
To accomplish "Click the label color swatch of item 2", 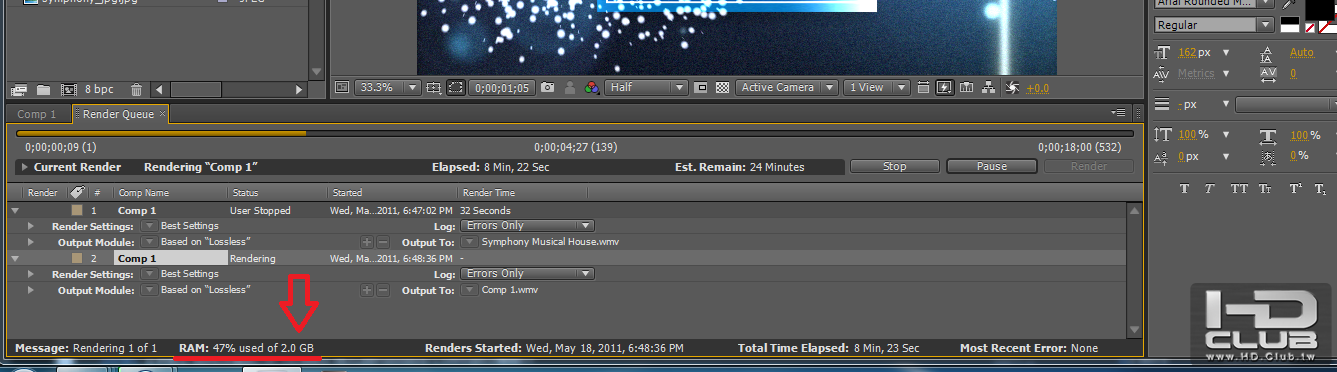I will [x=76, y=258].
